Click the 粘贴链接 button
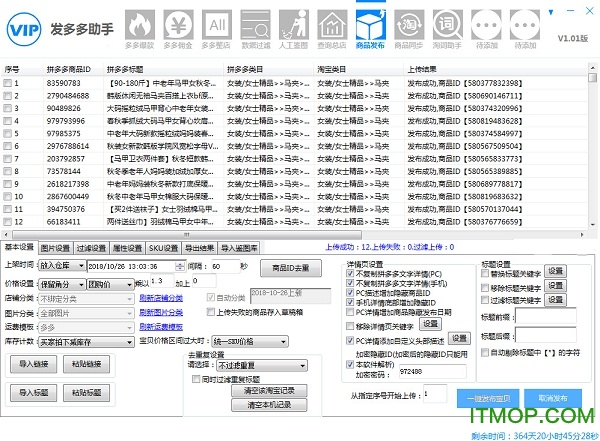Viewport: 600px width, 441px height. coord(86,364)
